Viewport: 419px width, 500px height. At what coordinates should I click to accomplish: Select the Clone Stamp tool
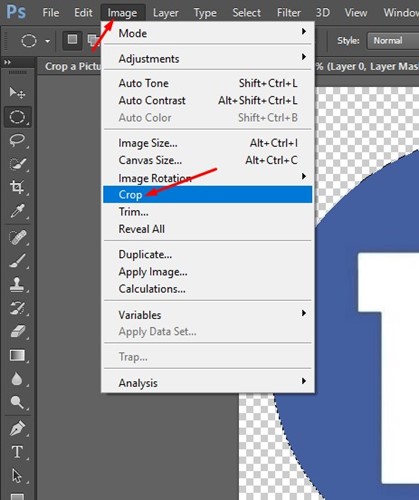point(17,284)
